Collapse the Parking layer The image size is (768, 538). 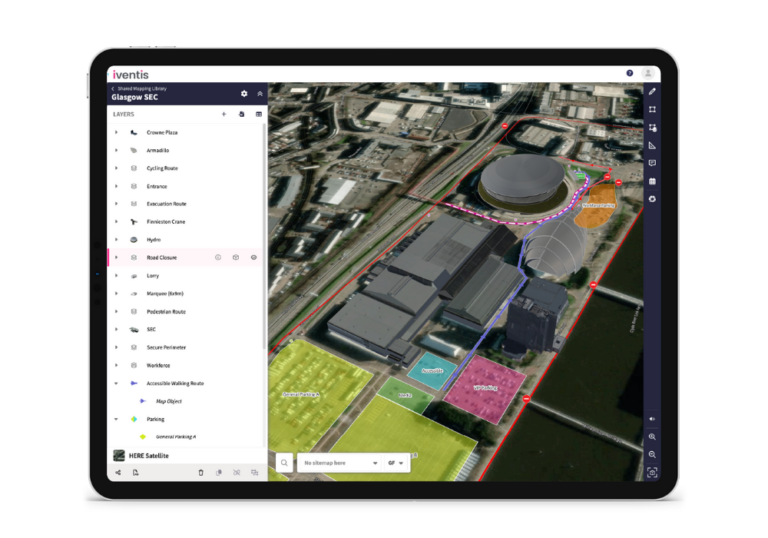[116, 419]
